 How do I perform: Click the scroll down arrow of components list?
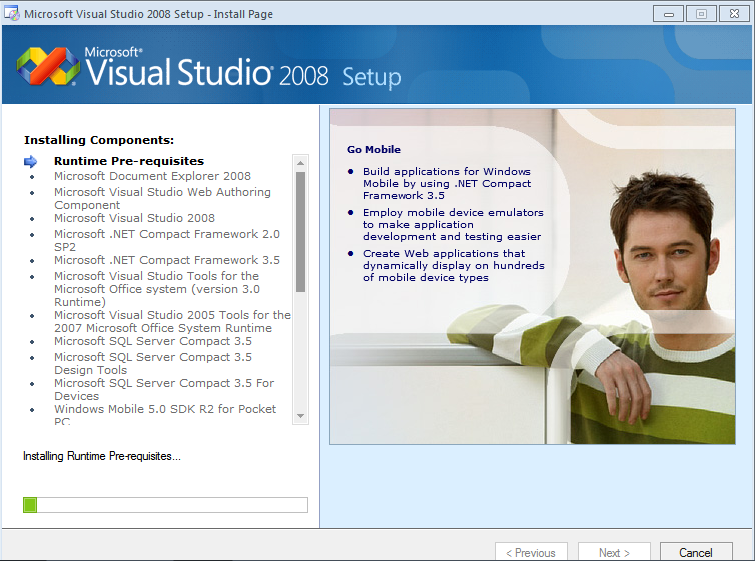[x=300, y=416]
